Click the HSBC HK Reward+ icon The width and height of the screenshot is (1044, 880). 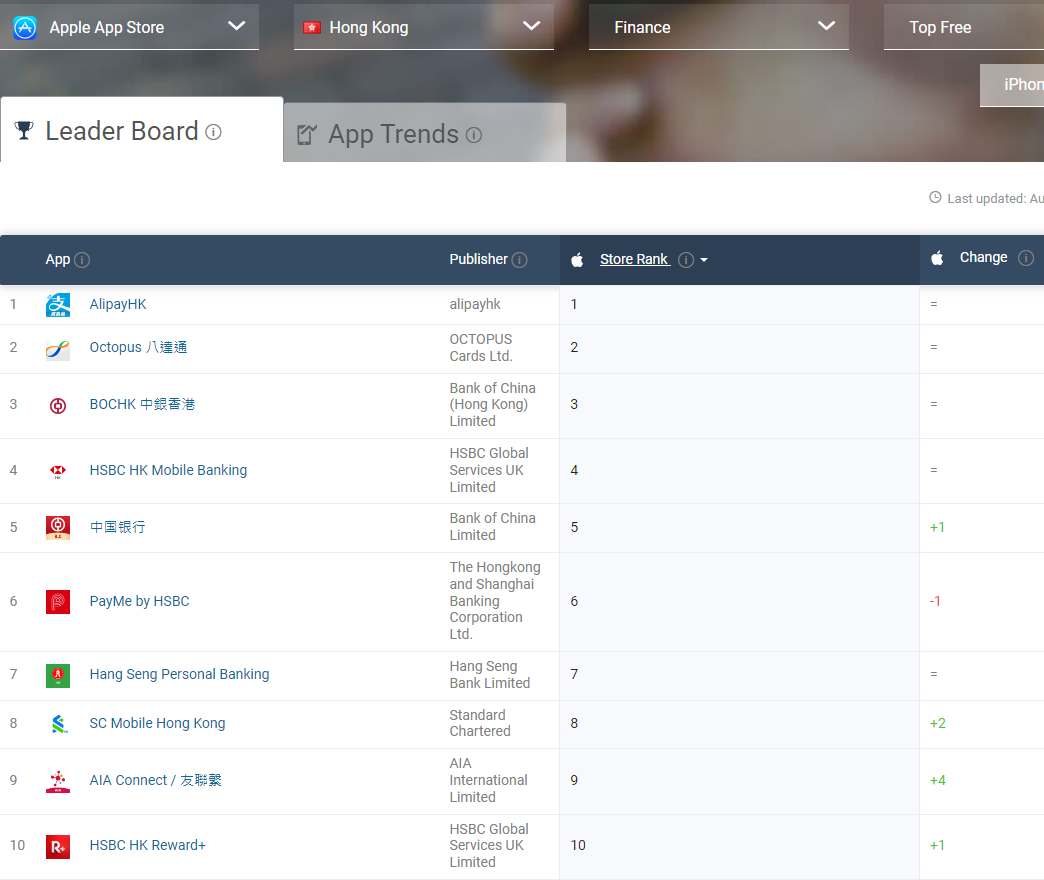[58, 847]
